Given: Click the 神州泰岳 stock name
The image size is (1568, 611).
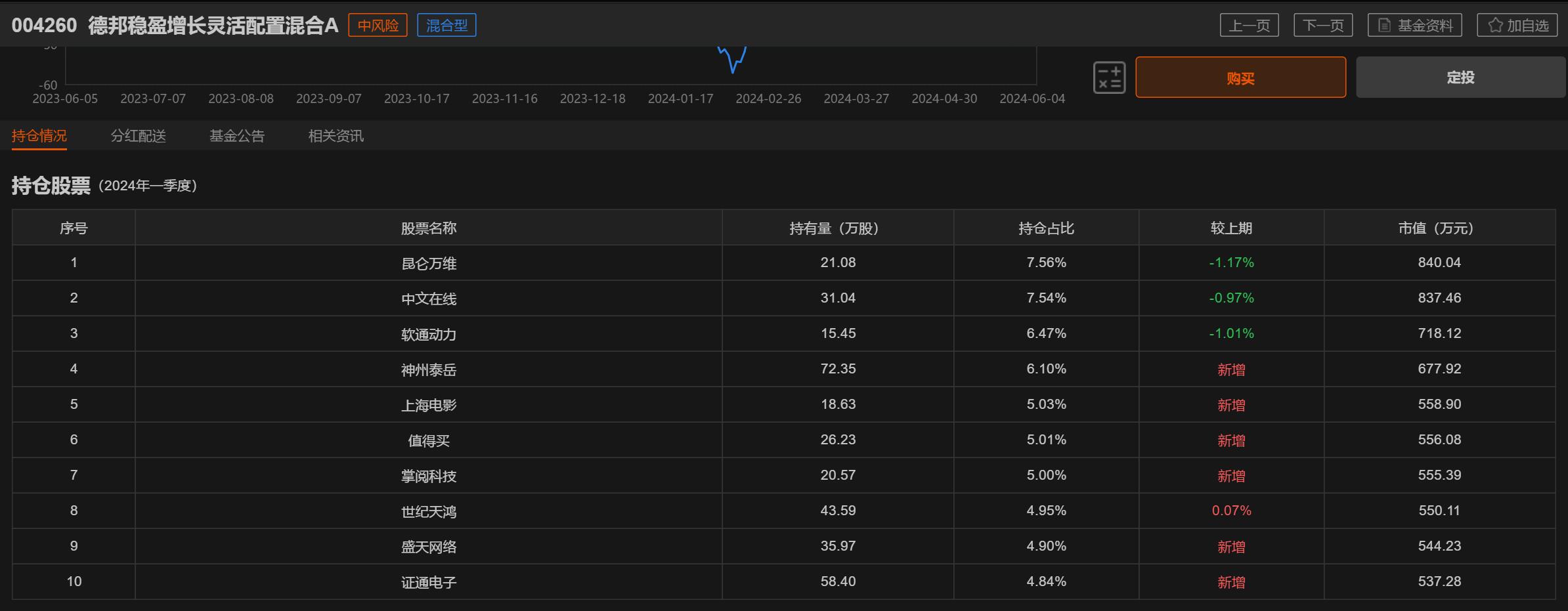Looking at the screenshot, I should pos(428,369).
